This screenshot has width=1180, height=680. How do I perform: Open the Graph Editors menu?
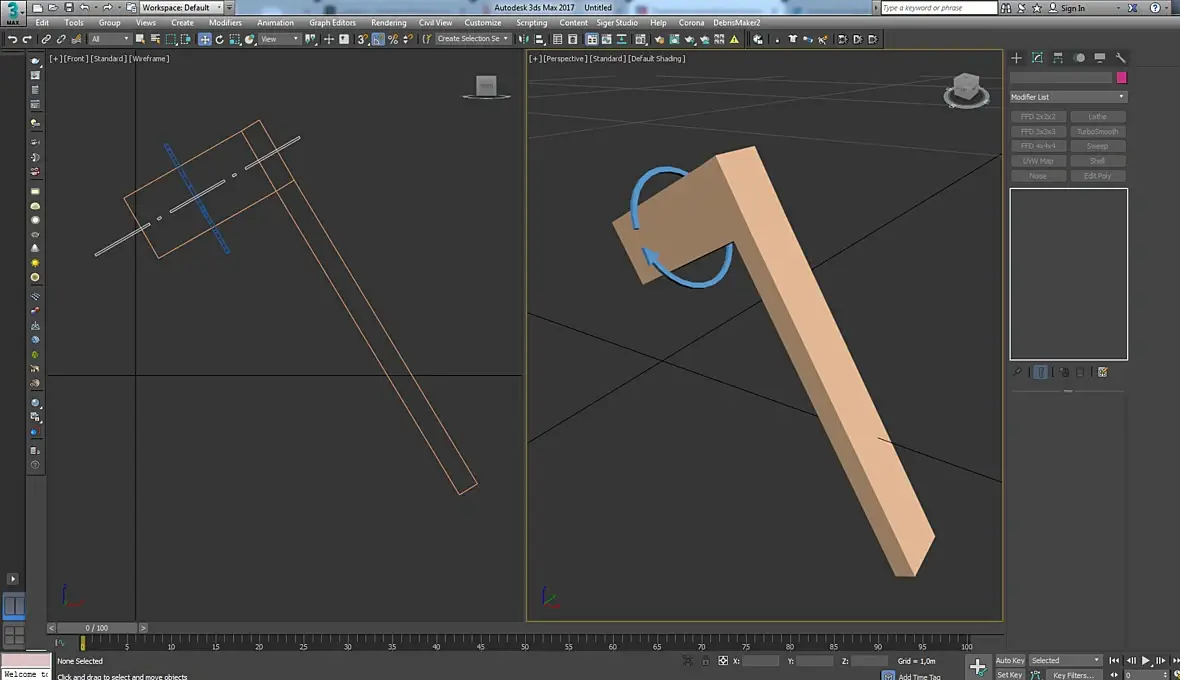332,22
